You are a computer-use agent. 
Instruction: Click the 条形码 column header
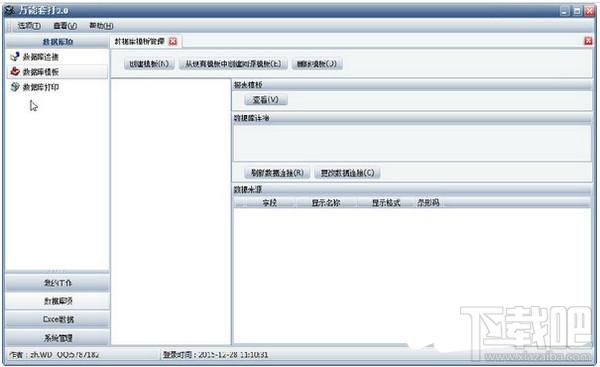(428, 202)
